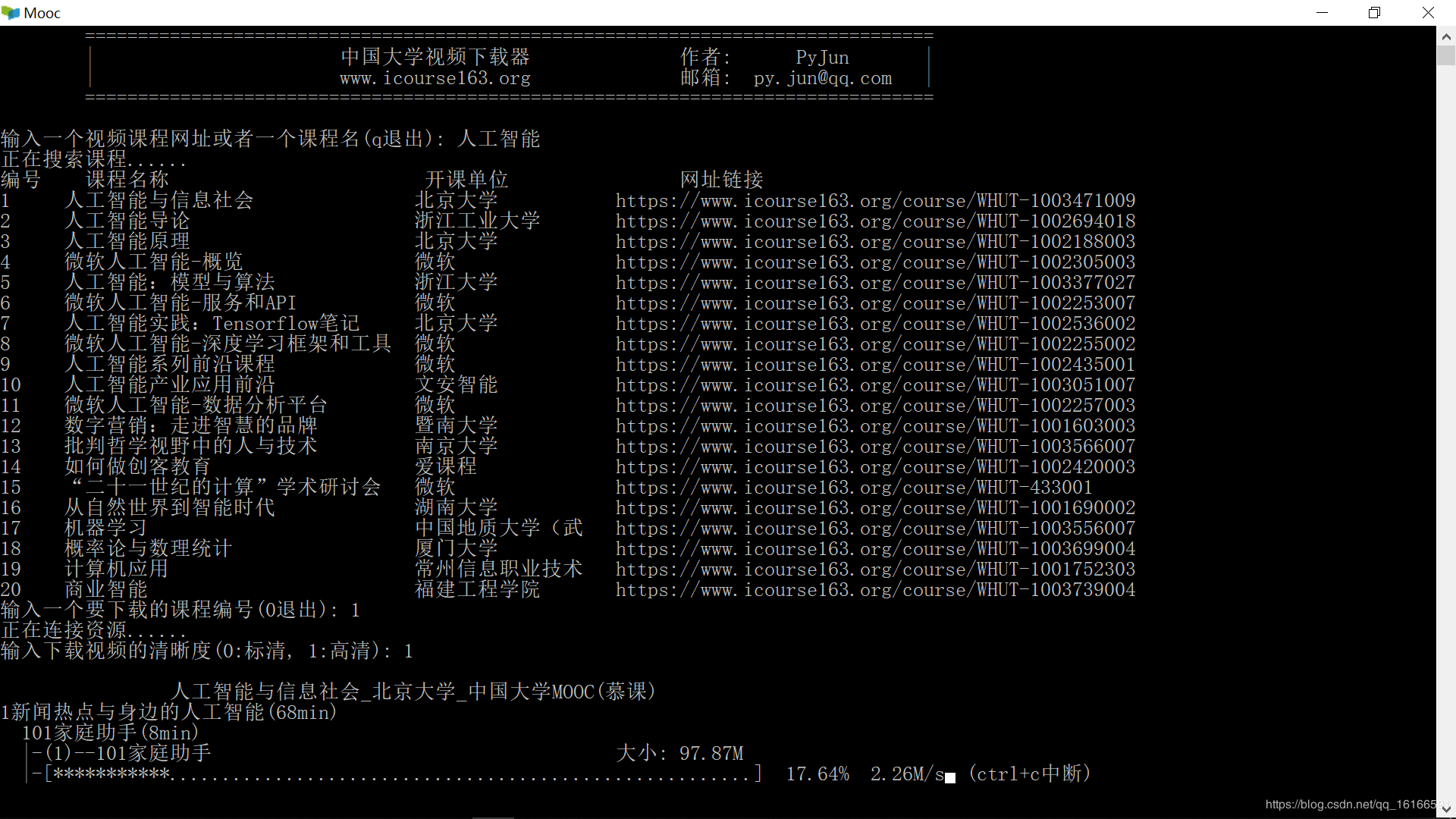This screenshot has width=1456, height=819.
Task: Click course name 商业智能
Action: (106, 589)
